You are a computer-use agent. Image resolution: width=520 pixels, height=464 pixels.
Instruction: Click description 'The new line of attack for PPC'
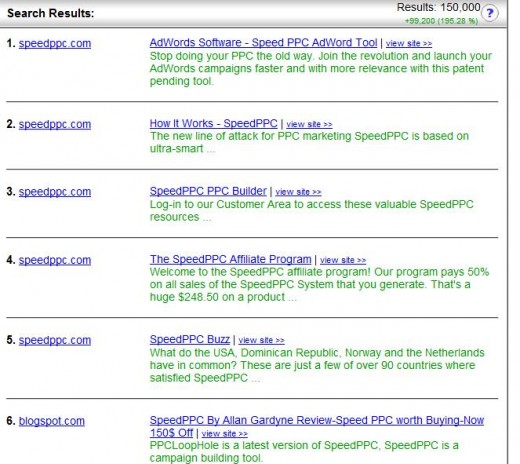[x=309, y=143]
